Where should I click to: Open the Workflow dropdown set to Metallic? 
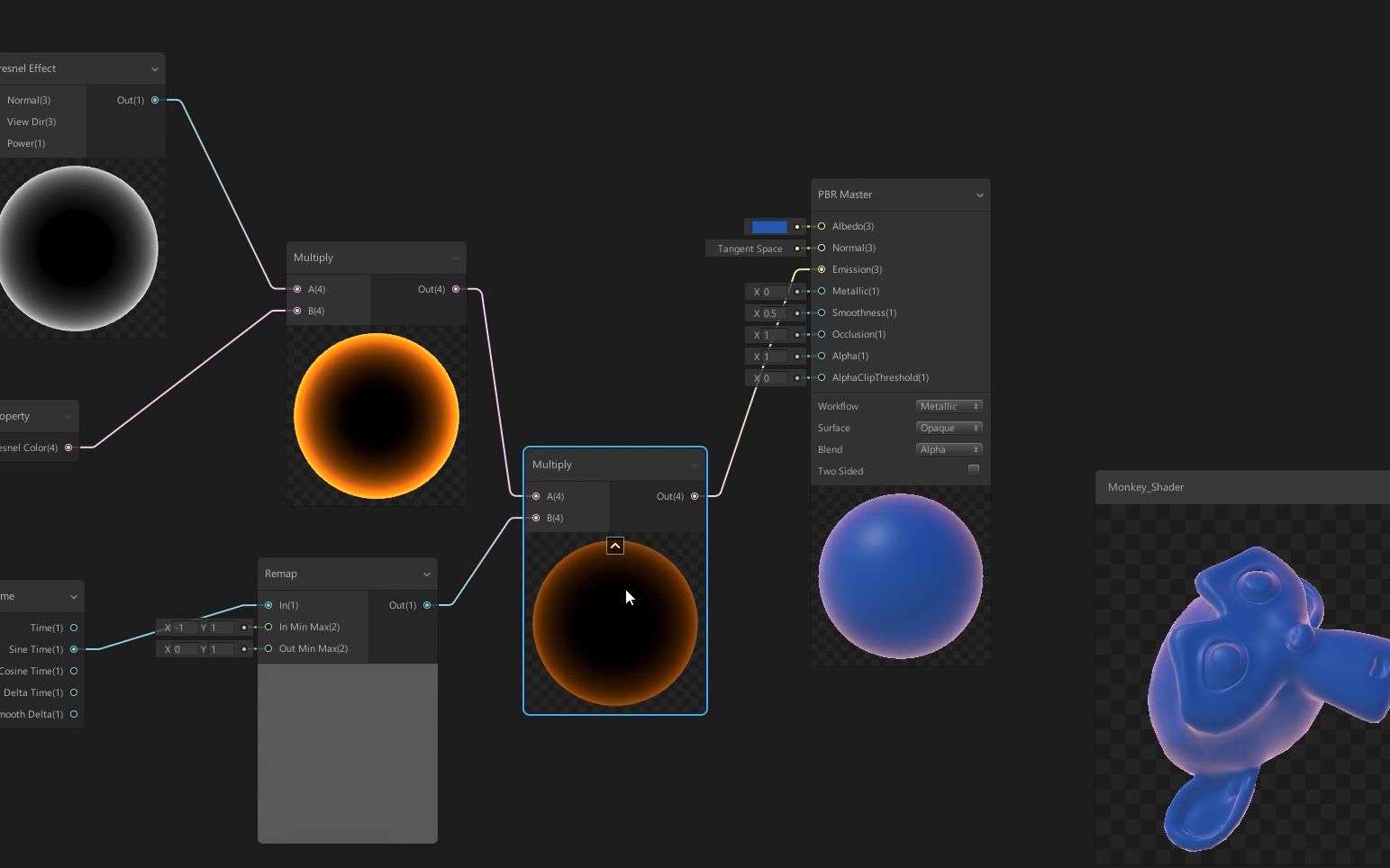(x=948, y=405)
